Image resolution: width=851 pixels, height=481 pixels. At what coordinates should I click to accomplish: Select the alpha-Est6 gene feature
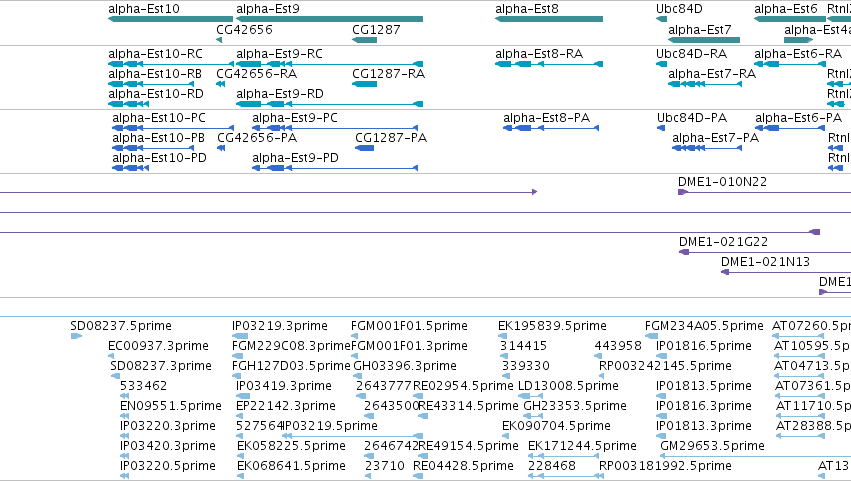click(x=790, y=19)
